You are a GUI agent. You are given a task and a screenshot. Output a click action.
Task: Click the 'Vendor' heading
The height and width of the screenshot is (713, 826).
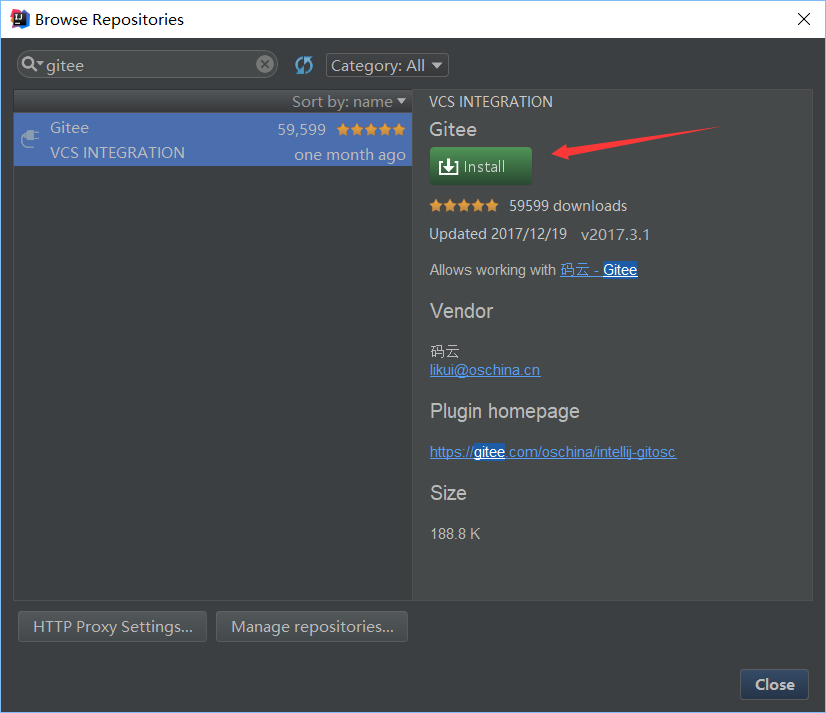tap(461, 311)
